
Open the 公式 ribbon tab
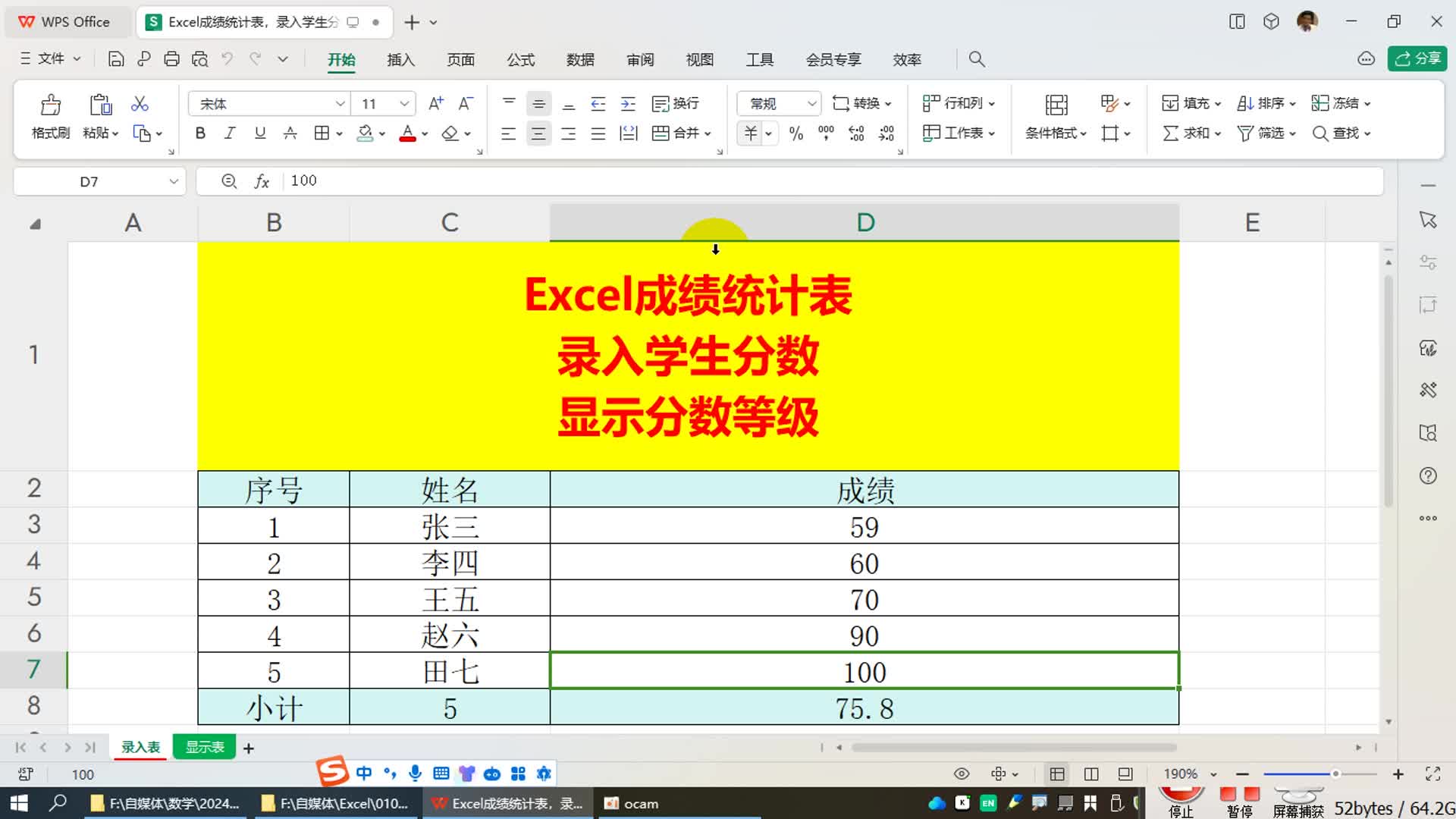(520, 60)
